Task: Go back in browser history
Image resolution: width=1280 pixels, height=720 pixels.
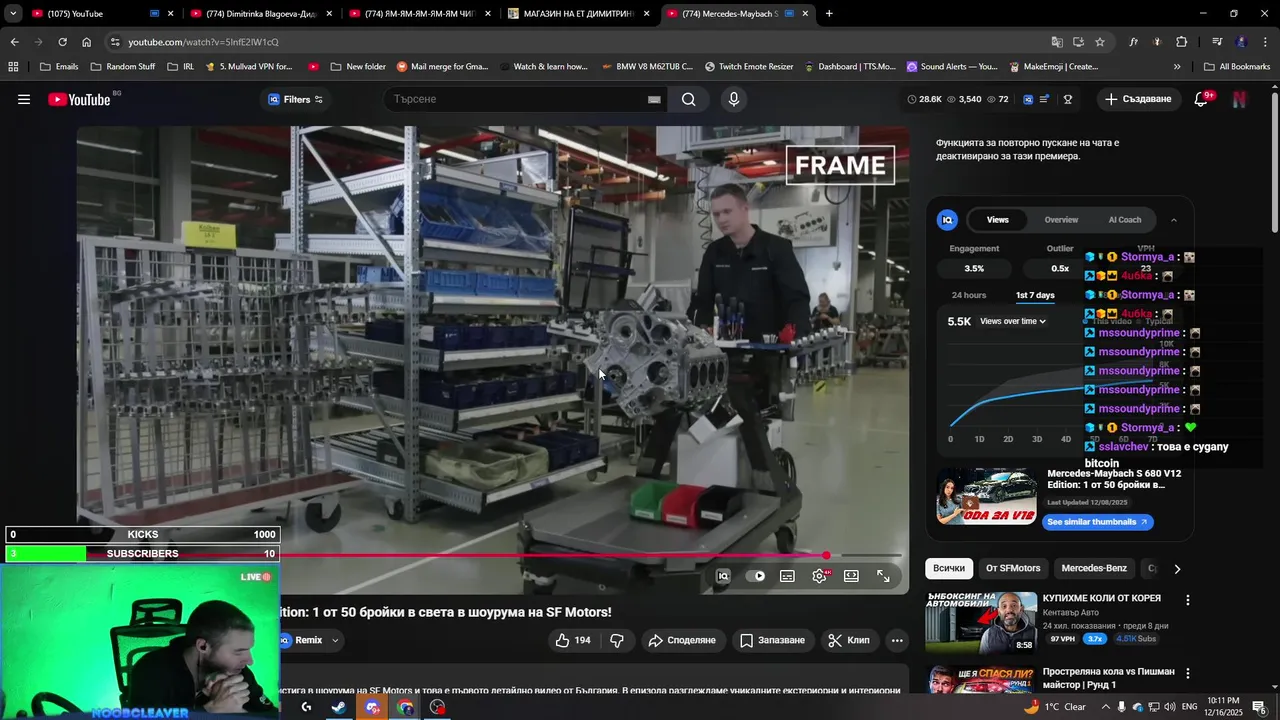Action: click(x=14, y=42)
